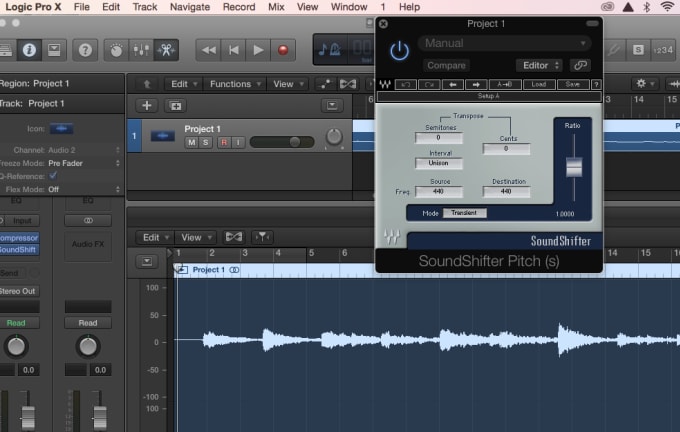
Task: Open the Record menu
Action: pos(239,7)
